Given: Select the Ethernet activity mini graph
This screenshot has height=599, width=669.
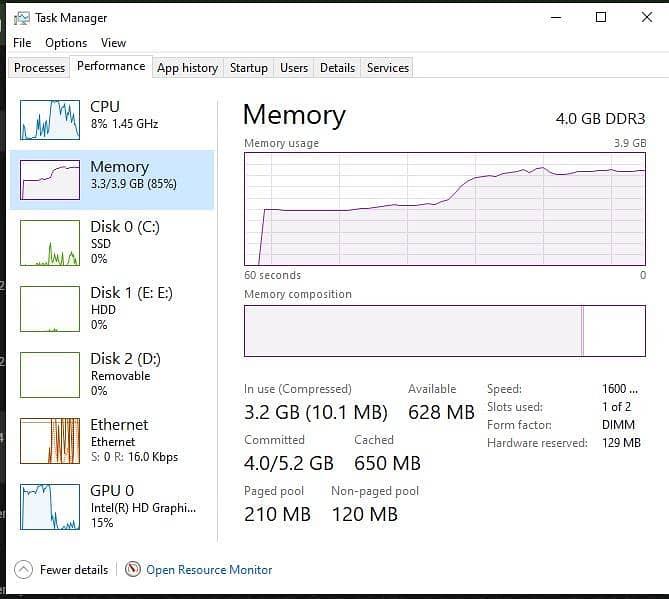Looking at the screenshot, I should click(x=50, y=441).
